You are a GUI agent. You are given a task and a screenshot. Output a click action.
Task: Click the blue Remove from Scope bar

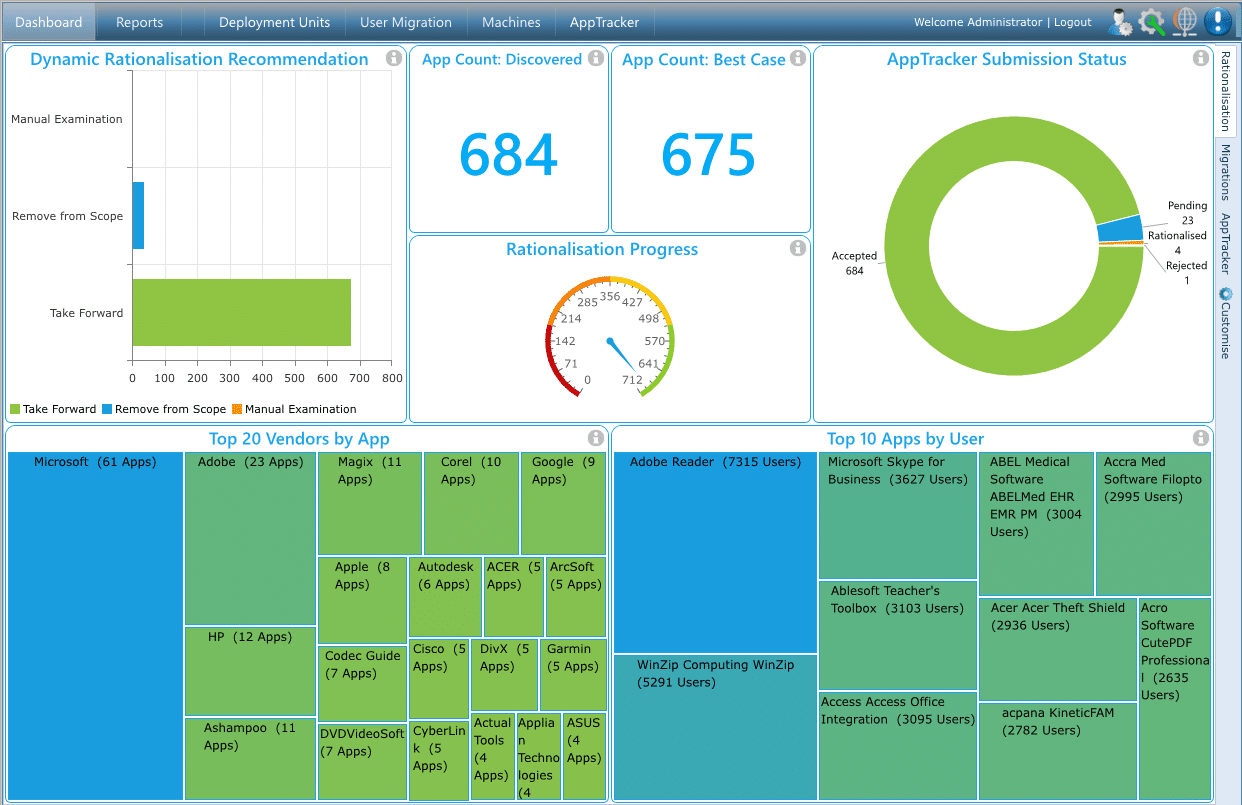138,215
